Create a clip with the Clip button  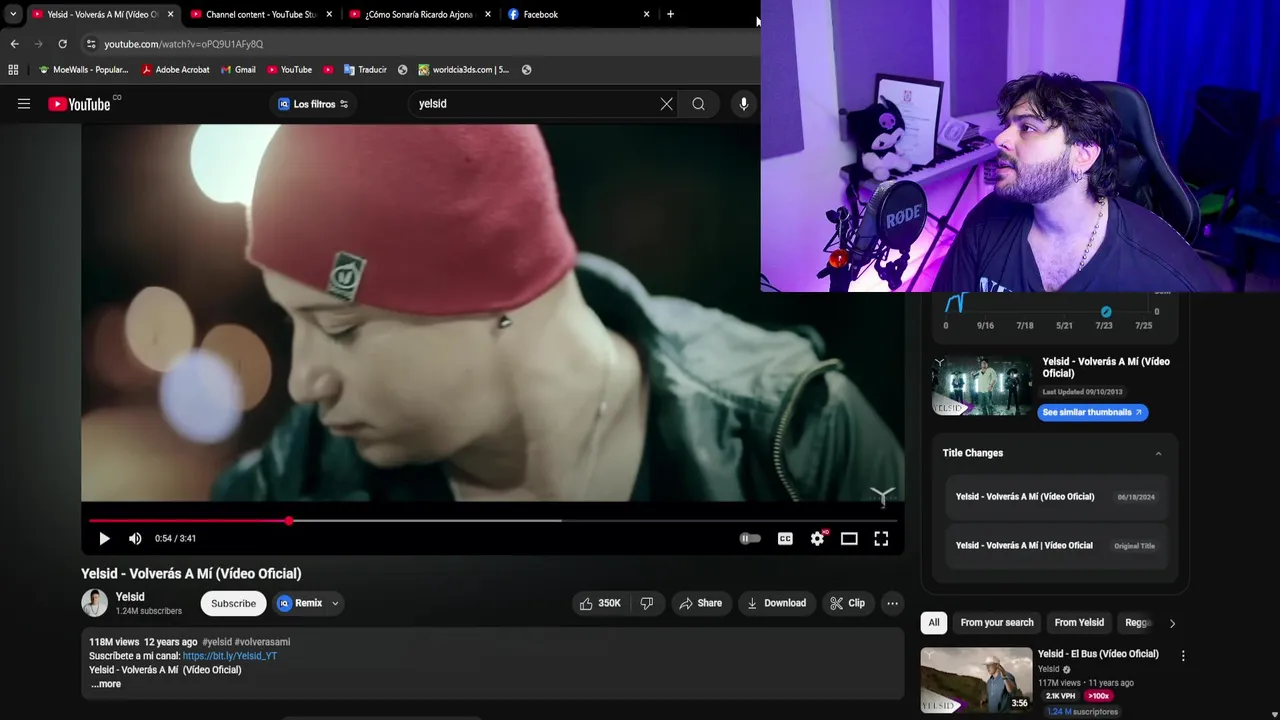click(x=847, y=603)
